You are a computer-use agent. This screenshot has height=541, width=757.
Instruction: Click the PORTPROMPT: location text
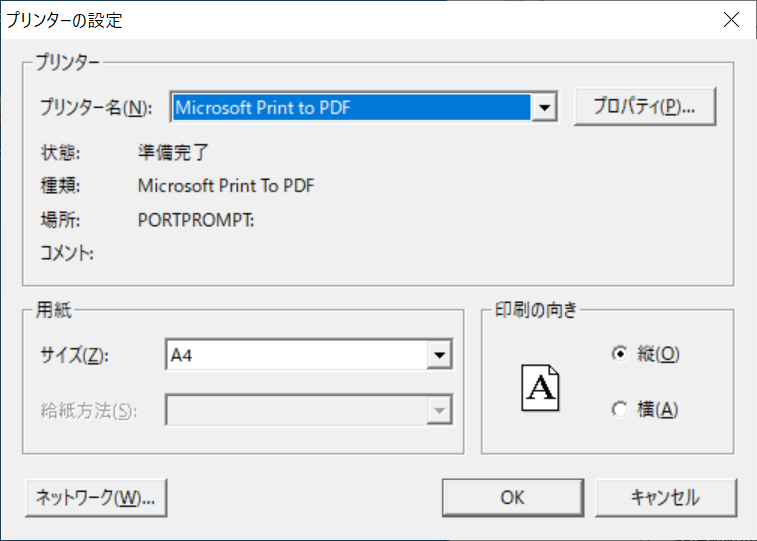[x=196, y=220]
